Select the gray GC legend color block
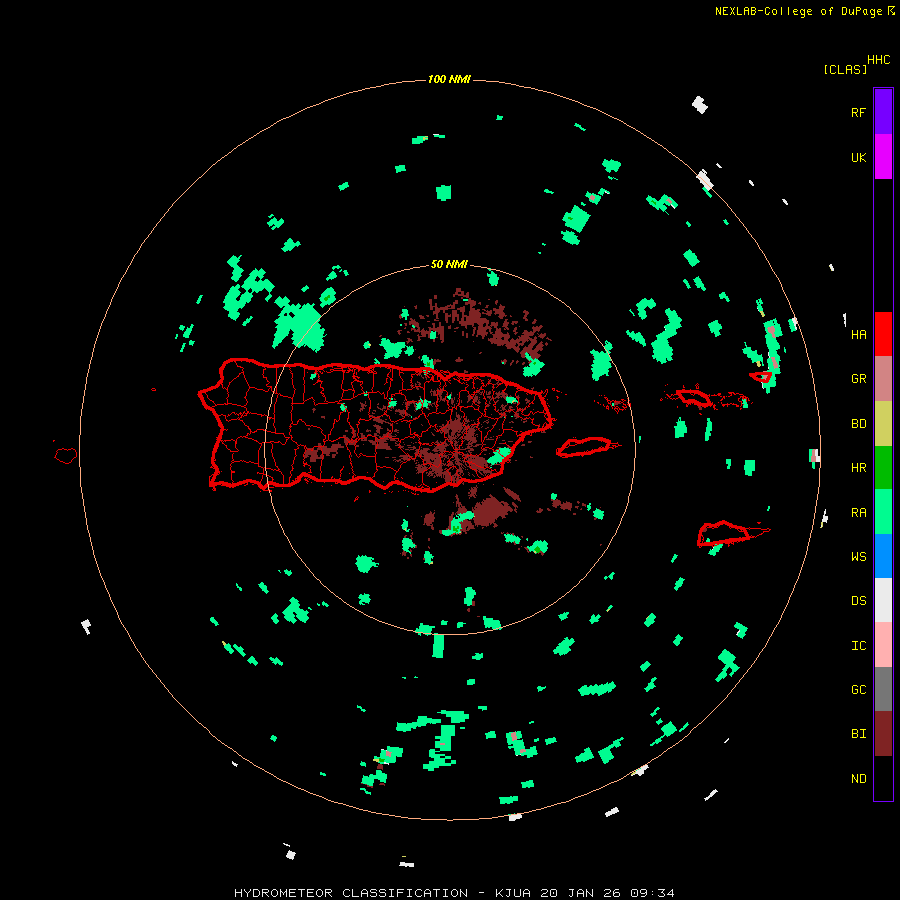Screen dimensions: 900x900 pyautogui.click(x=883, y=689)
